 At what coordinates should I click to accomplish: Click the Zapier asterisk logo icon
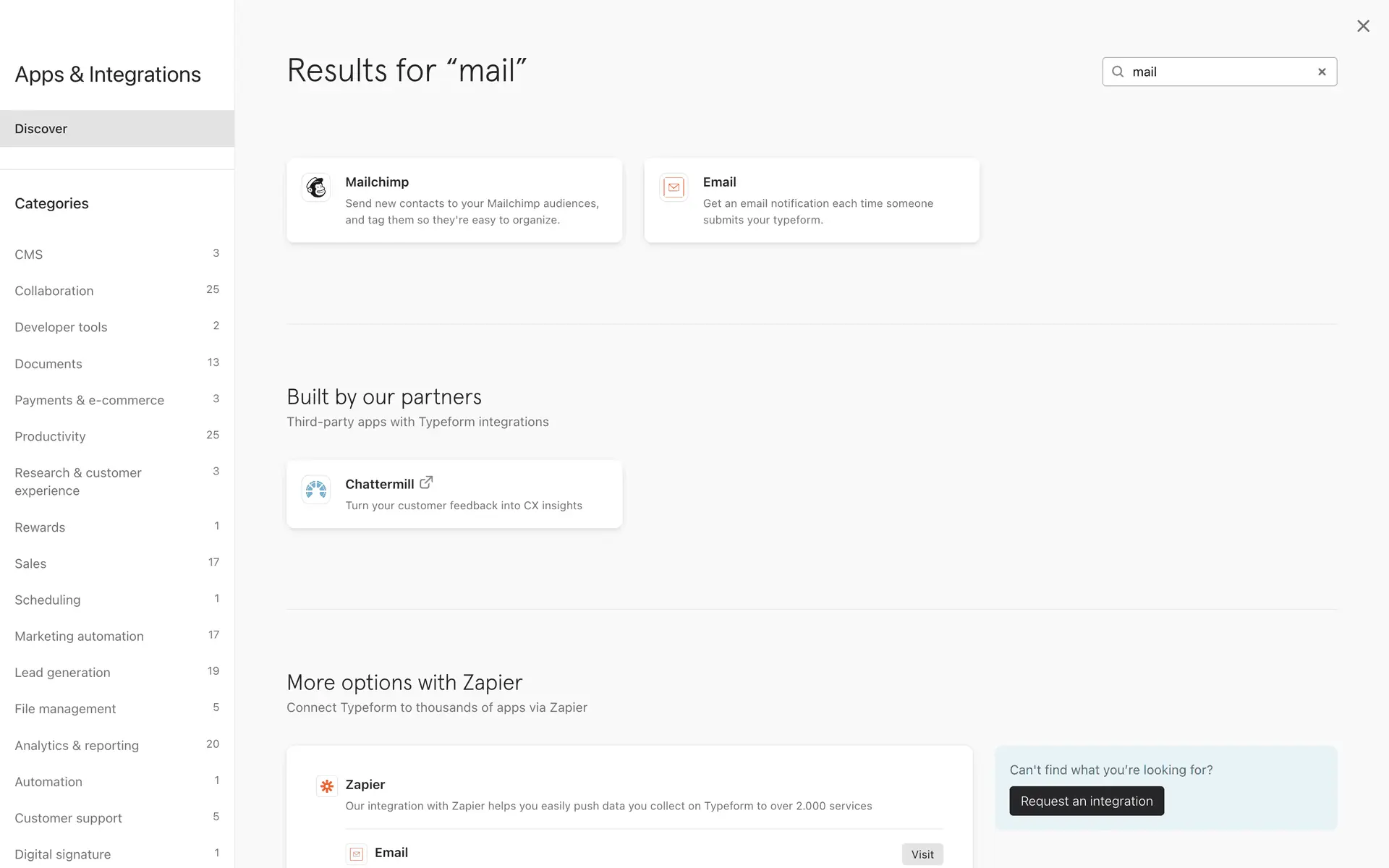coord(327,786)
